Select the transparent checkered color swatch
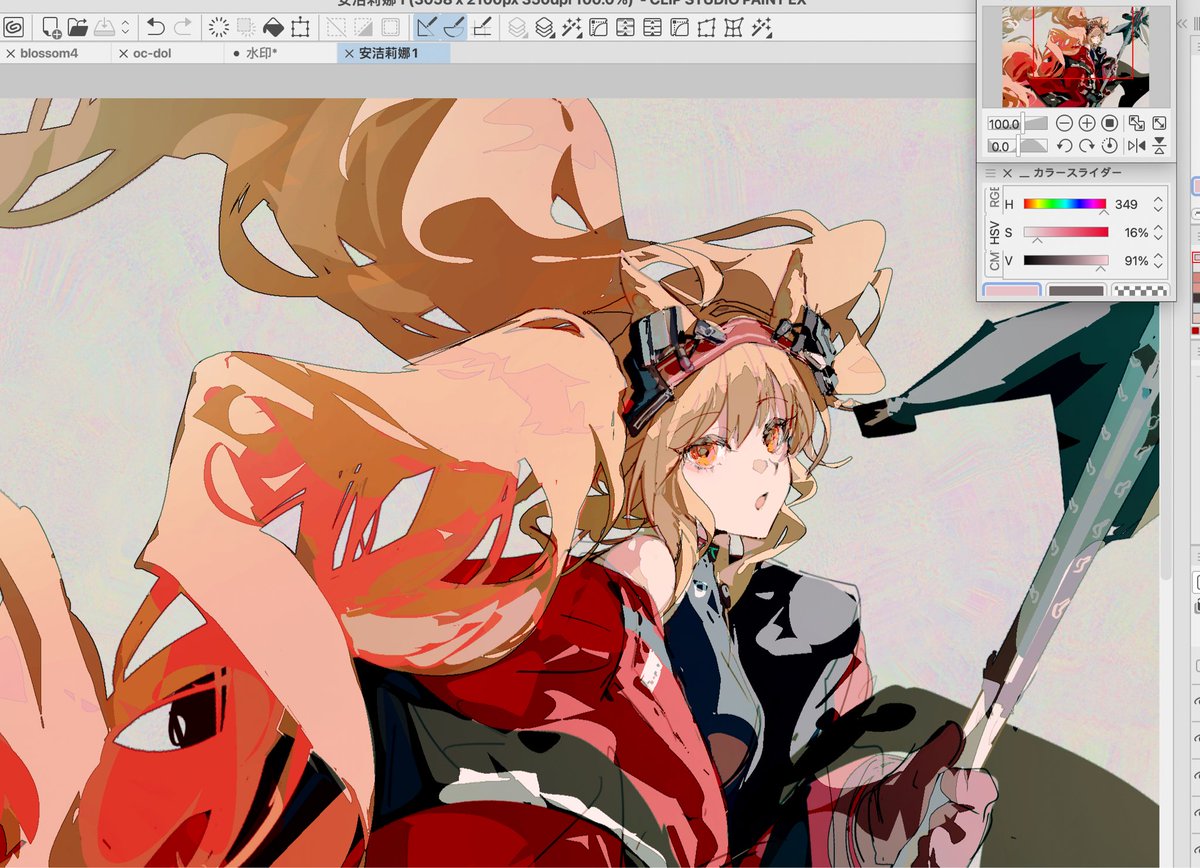This screenshot has width=1200, height=868. [x=1140, y=291]
